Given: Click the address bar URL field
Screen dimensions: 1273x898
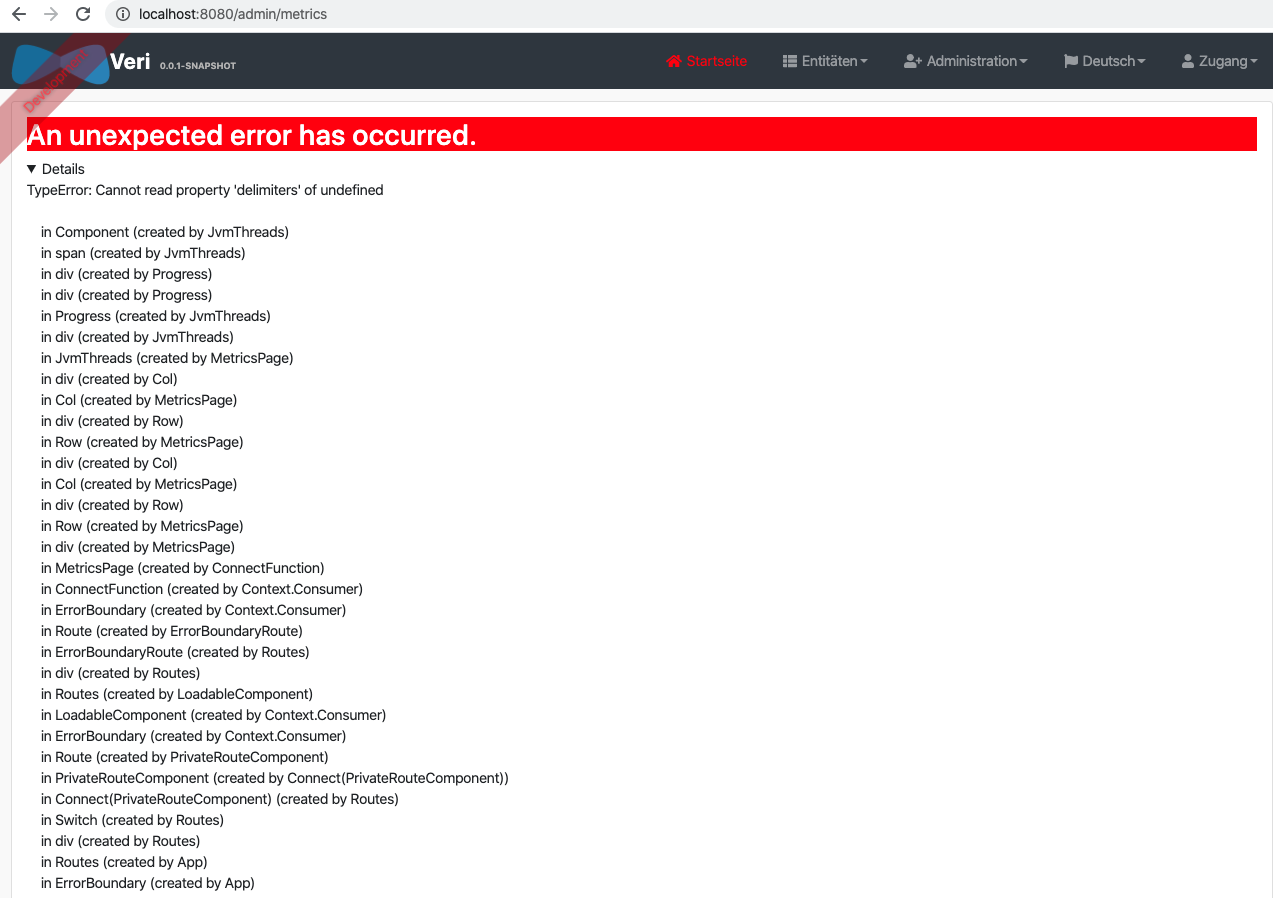Looking at the screenshot, I should (x=690, y=14).
